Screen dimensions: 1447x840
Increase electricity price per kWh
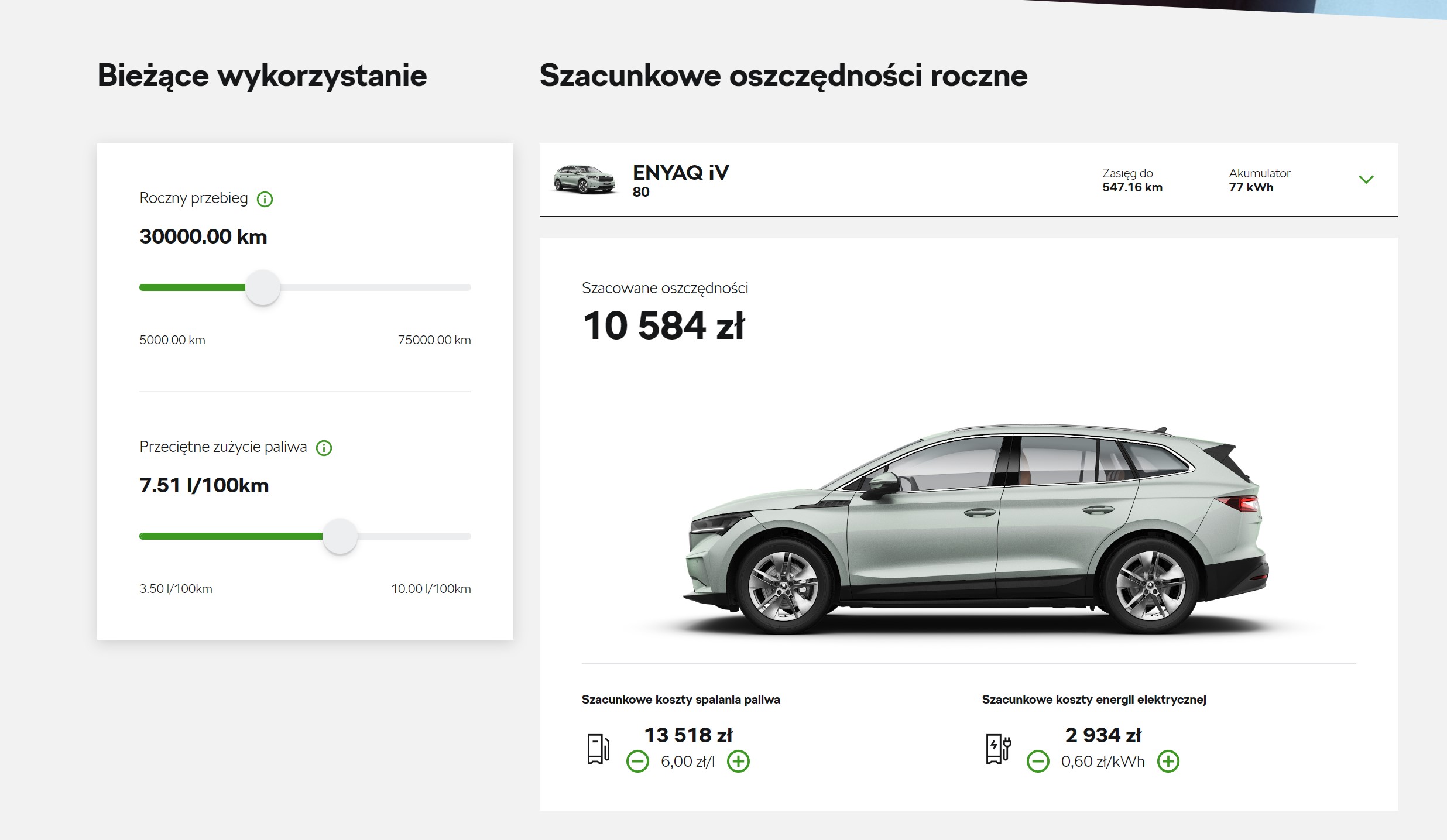click(x=1168, y=762)
